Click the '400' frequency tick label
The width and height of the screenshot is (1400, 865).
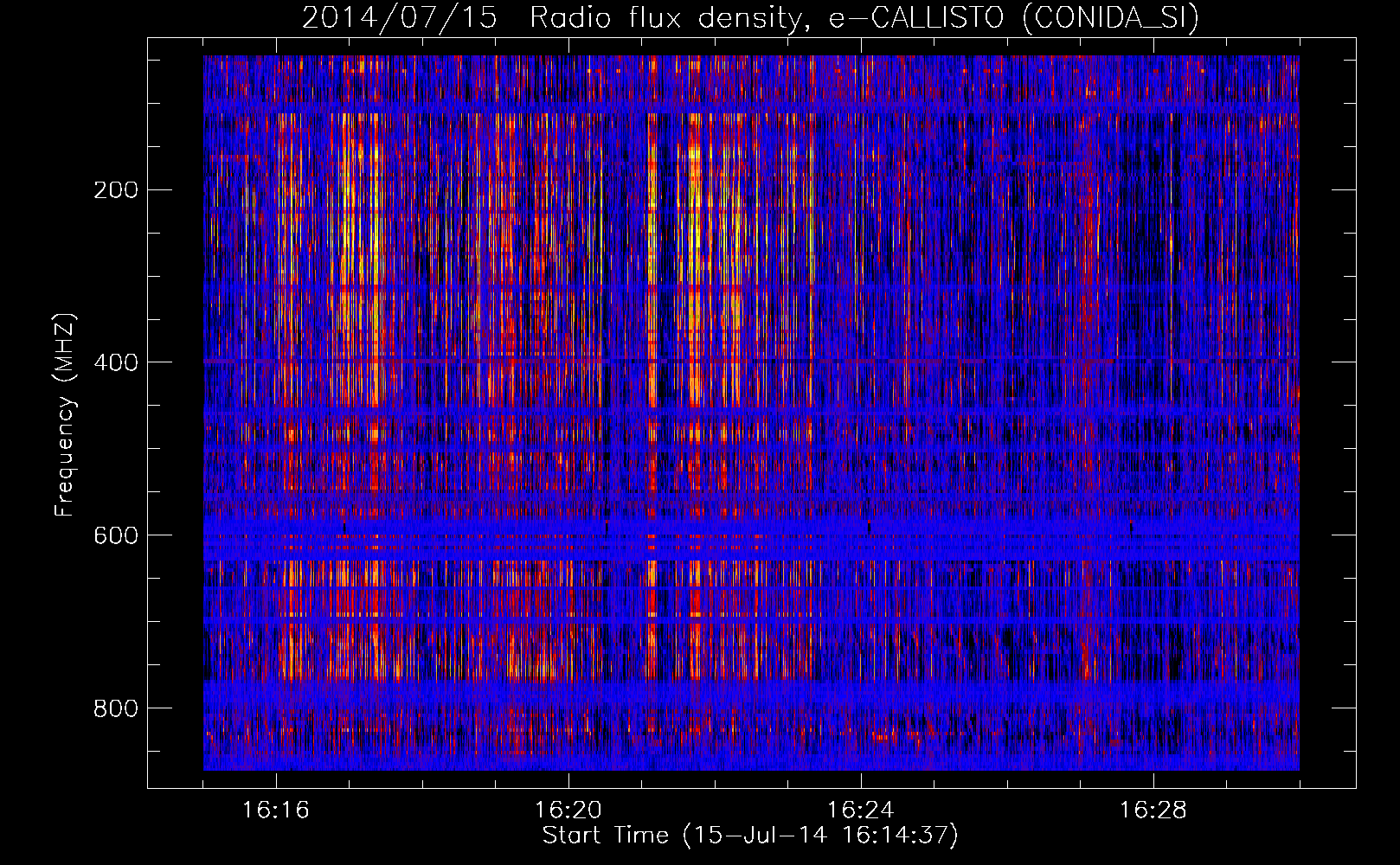point(116,362)
